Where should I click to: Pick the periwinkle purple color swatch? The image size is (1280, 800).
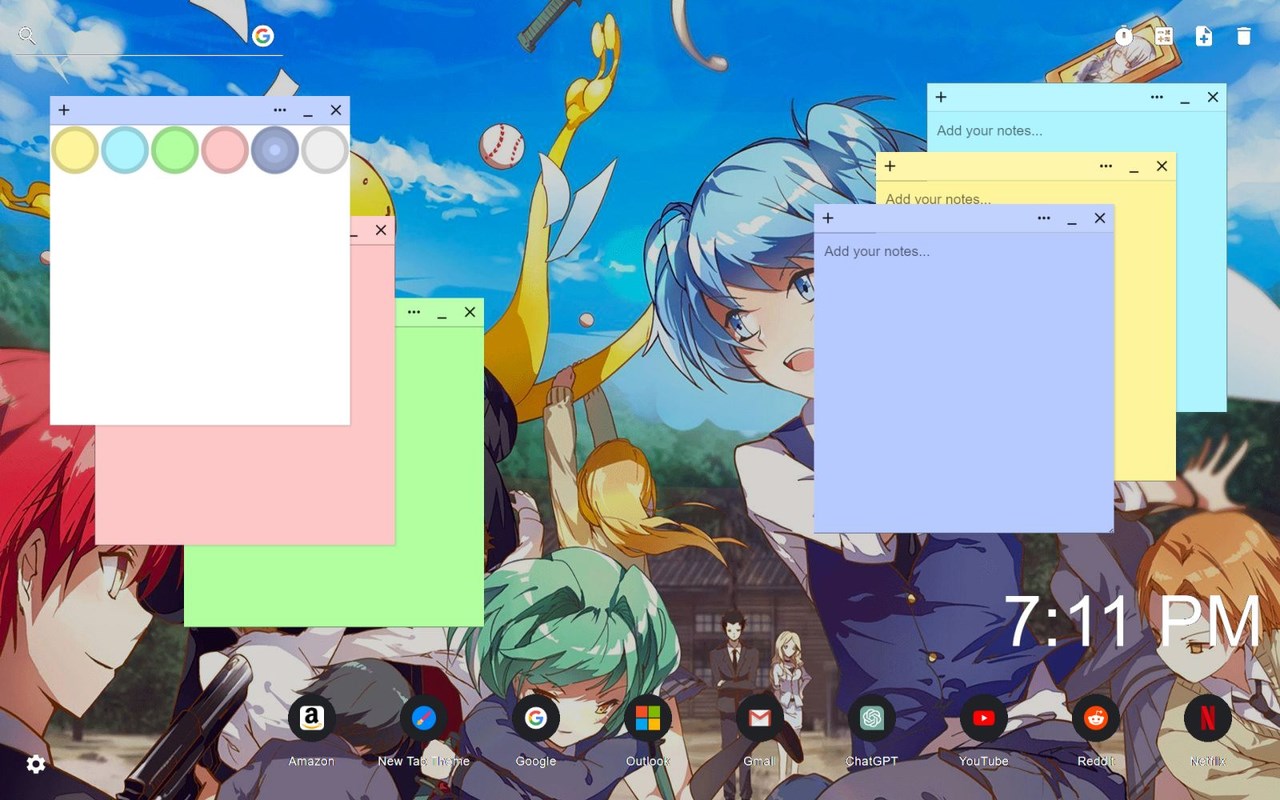click(275, 150)
